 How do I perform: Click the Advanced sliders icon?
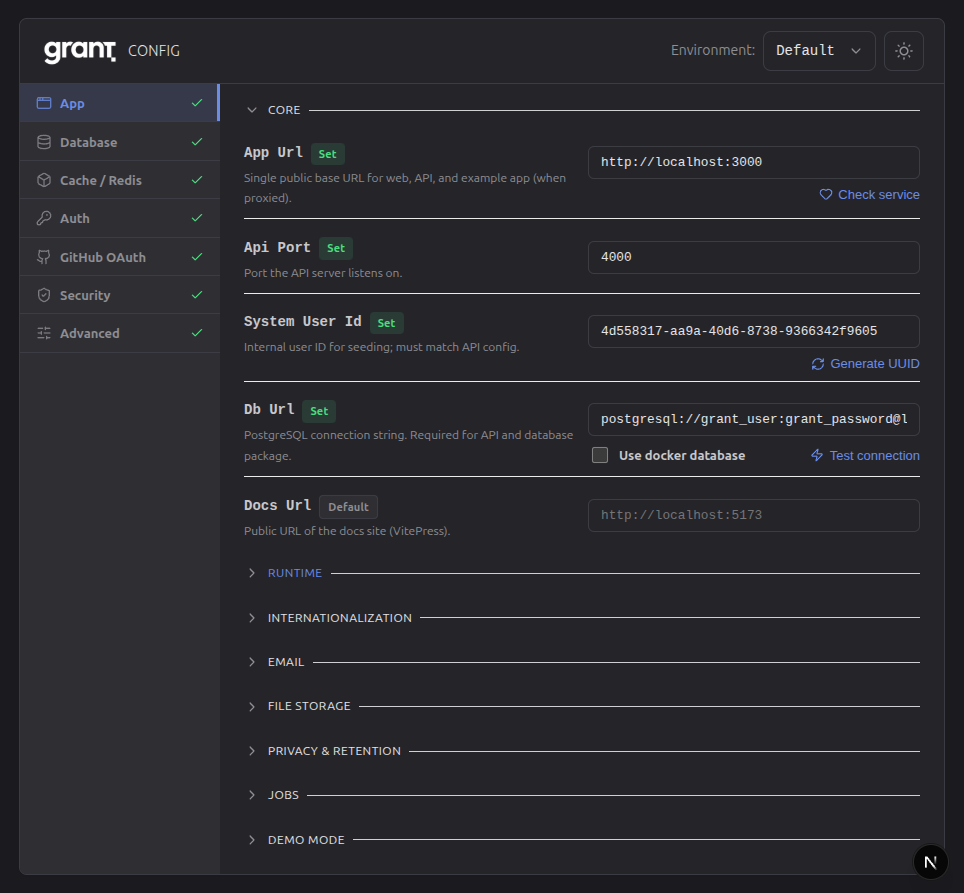44,333
